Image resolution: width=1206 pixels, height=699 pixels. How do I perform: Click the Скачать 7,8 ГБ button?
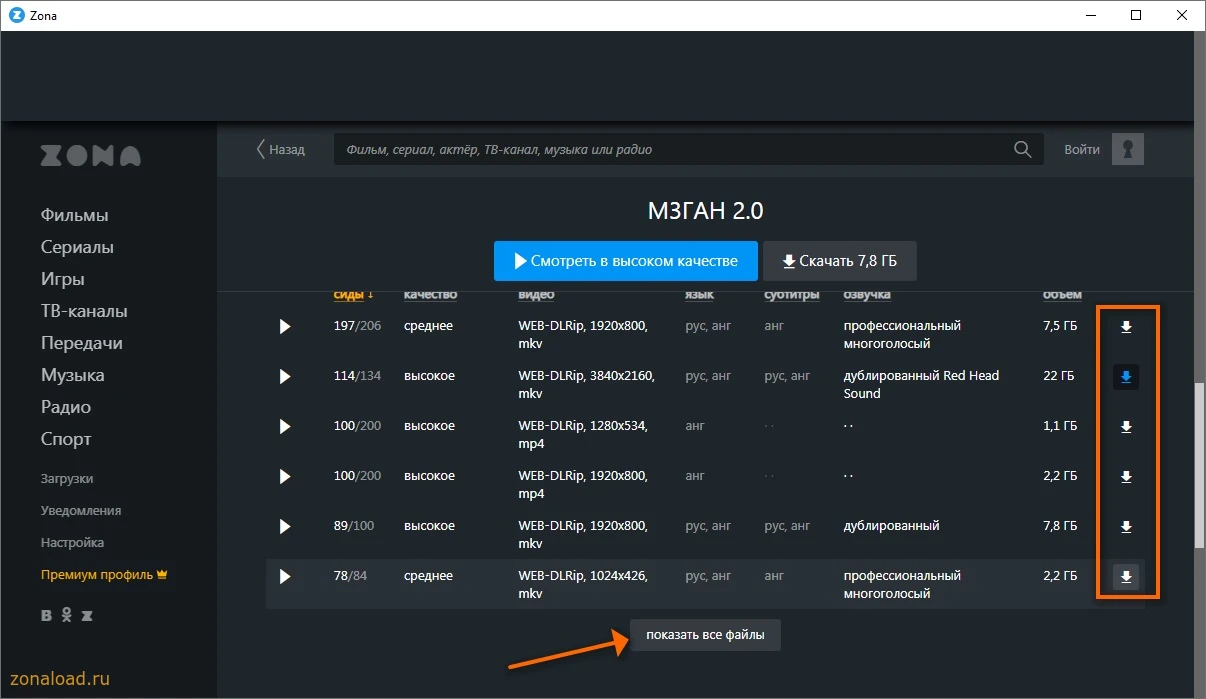840,261
